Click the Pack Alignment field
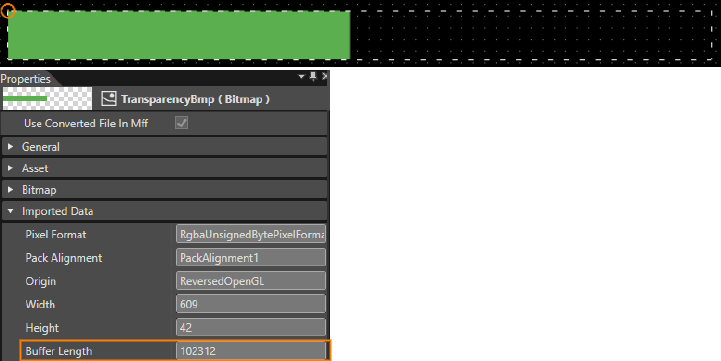This screenshot has width=721, height=361. click(x=251, y=258)
